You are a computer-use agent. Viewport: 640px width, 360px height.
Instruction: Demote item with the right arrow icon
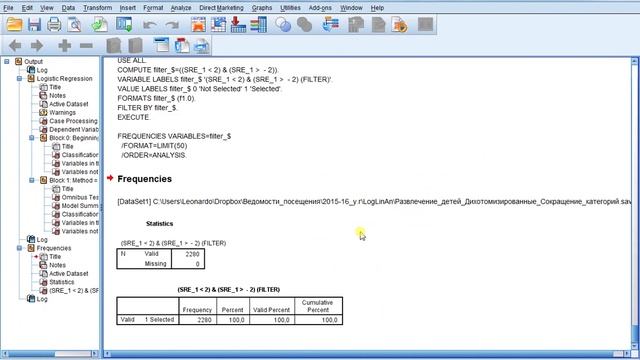(37, 46)
